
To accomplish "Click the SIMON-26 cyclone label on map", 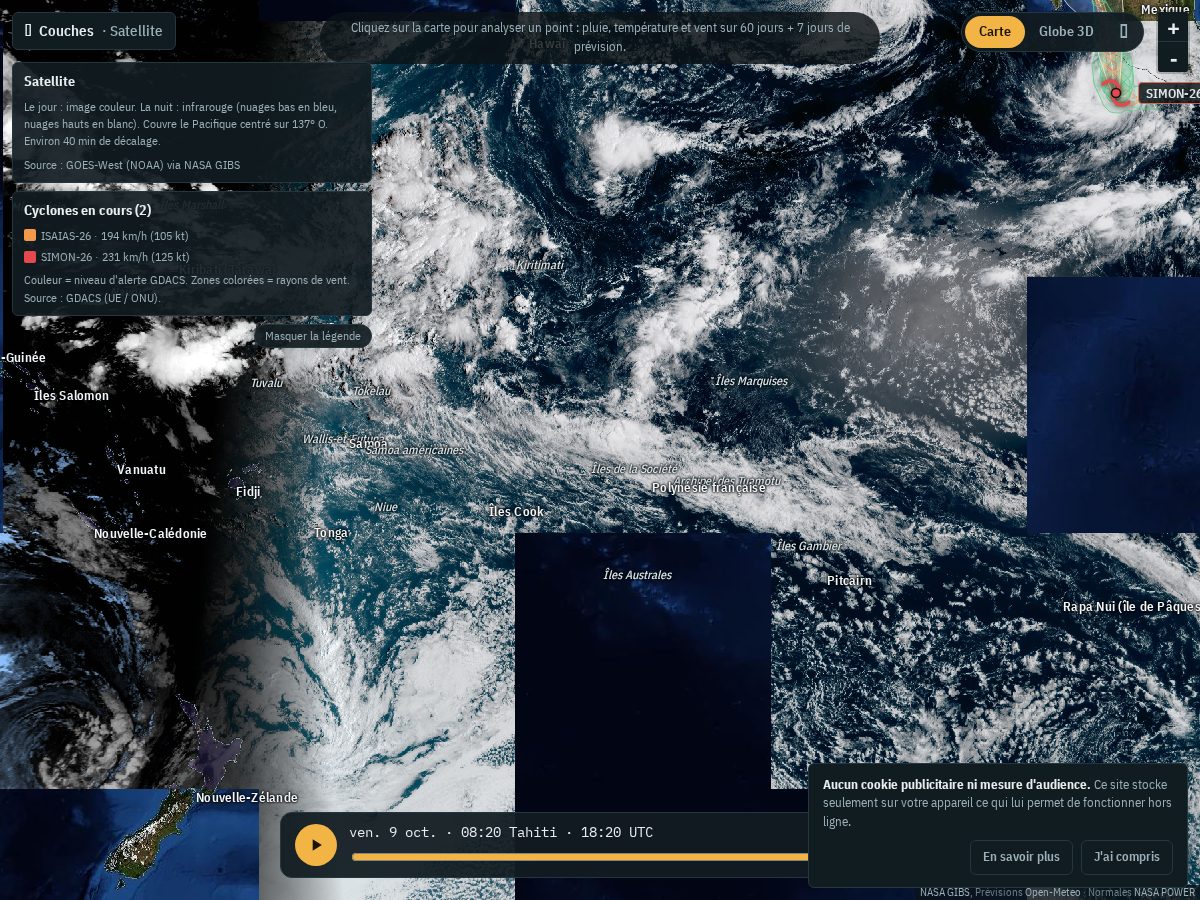I will [x=1170, y=94].
